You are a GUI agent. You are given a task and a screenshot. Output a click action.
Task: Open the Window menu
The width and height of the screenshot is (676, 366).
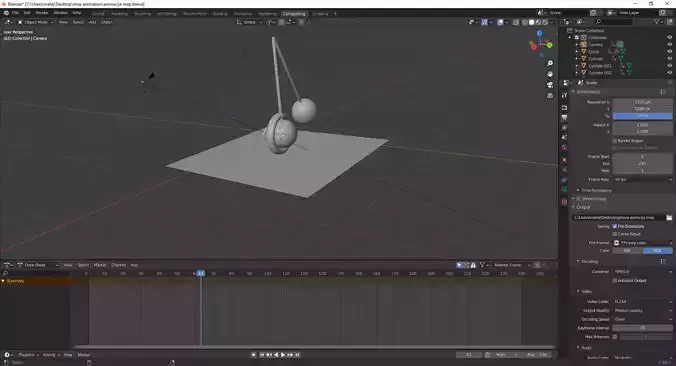[x=60, y=13]
